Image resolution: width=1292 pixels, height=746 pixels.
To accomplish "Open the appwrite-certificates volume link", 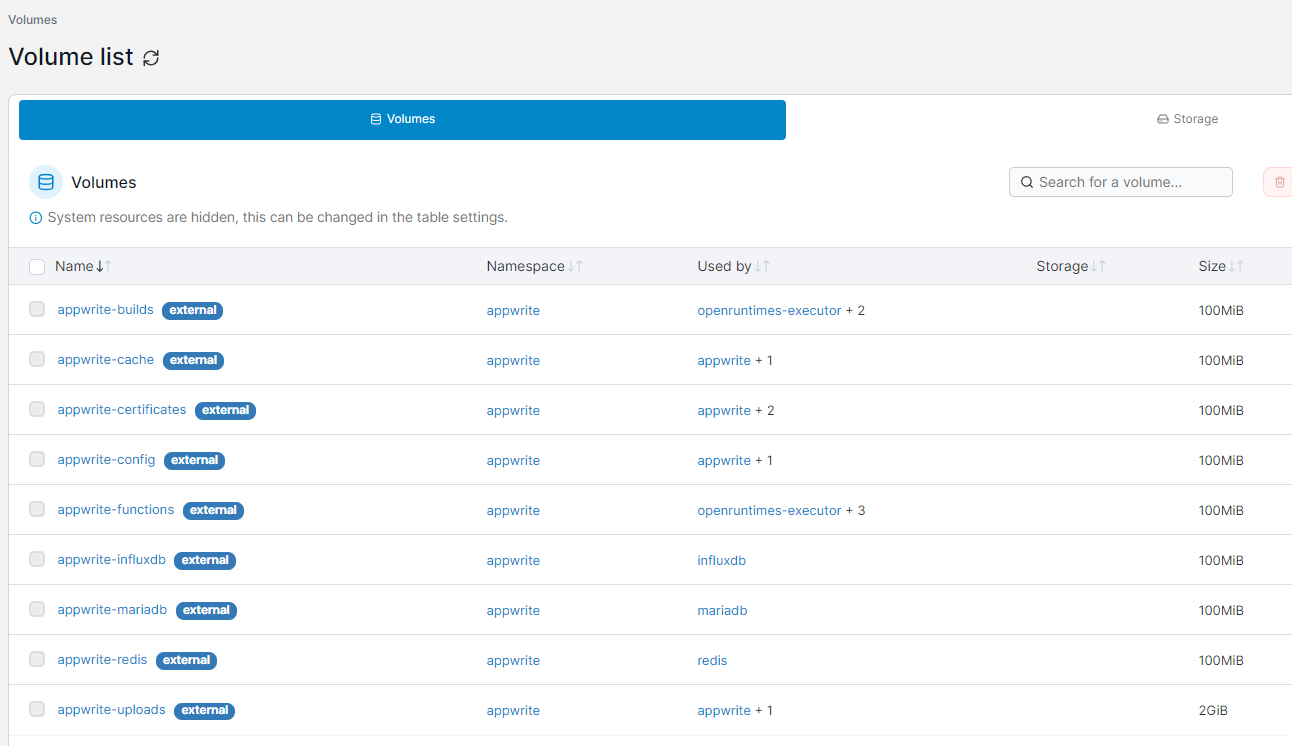I will pos(122,410).
